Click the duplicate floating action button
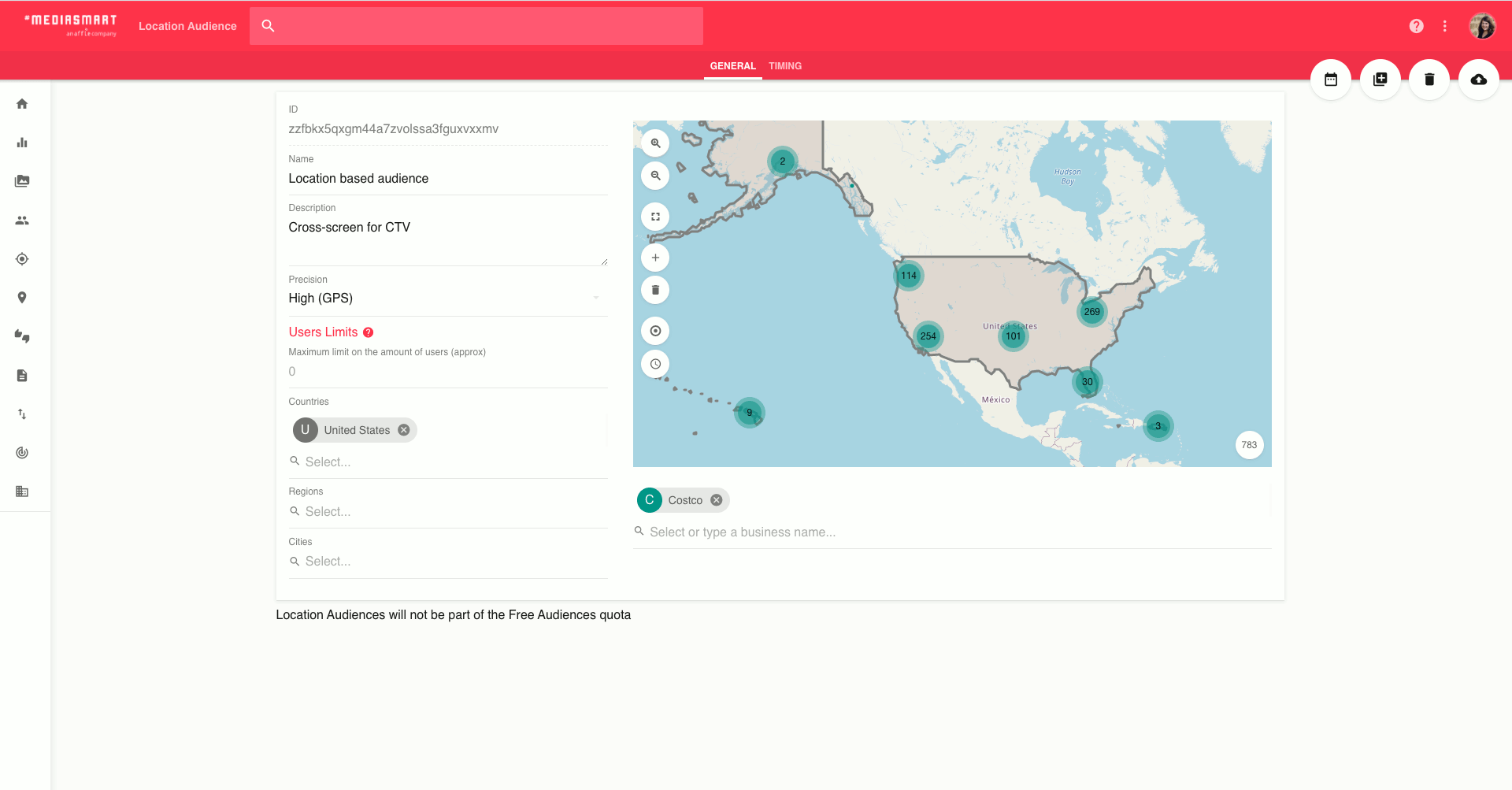This screenshot has height=790, width=1512. (x=1380, y=80)
